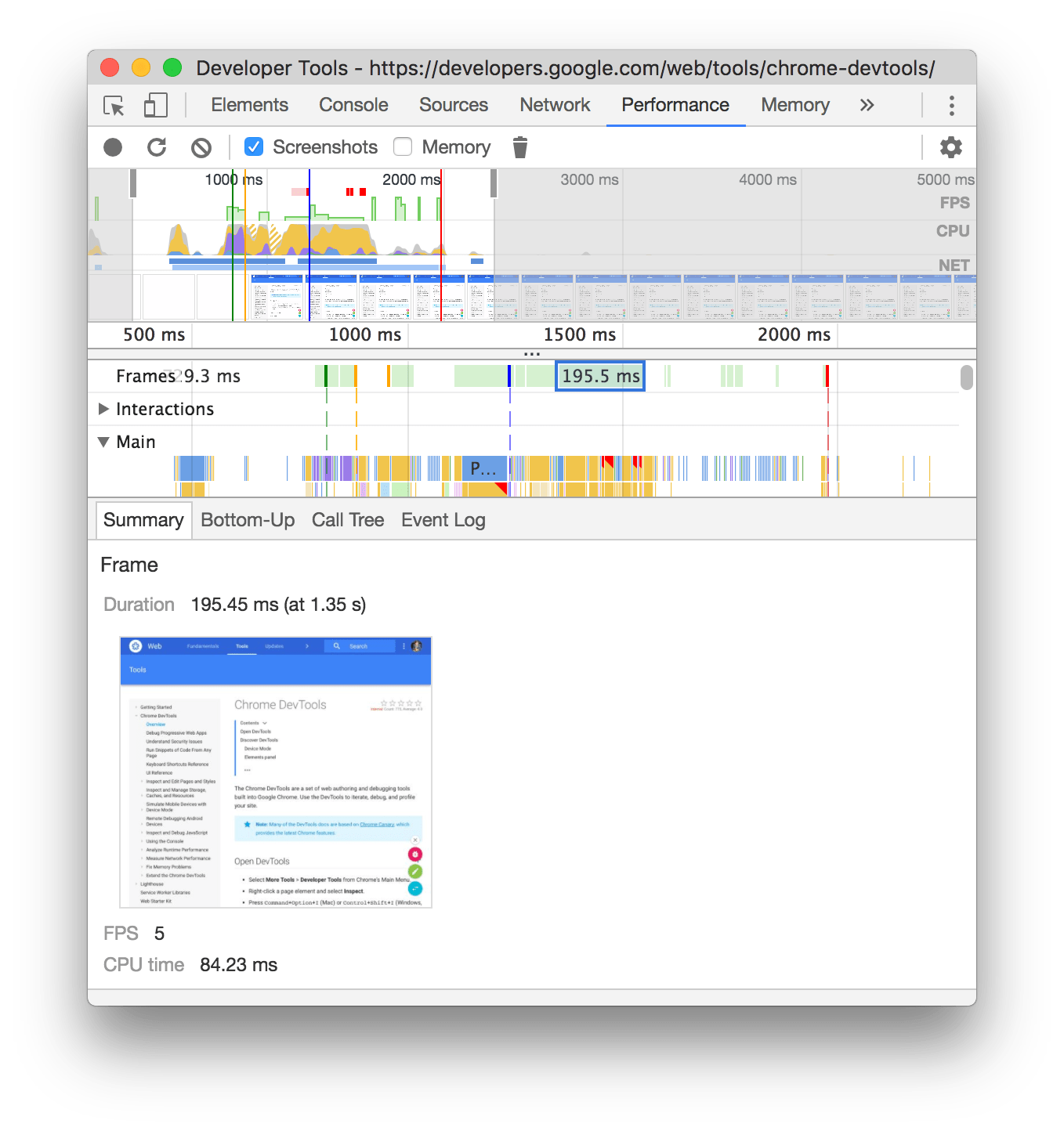Click the reload-and-record profile icon
Image resolution: width=1064 pixels, height=1131 pixels.
(157, 146)
